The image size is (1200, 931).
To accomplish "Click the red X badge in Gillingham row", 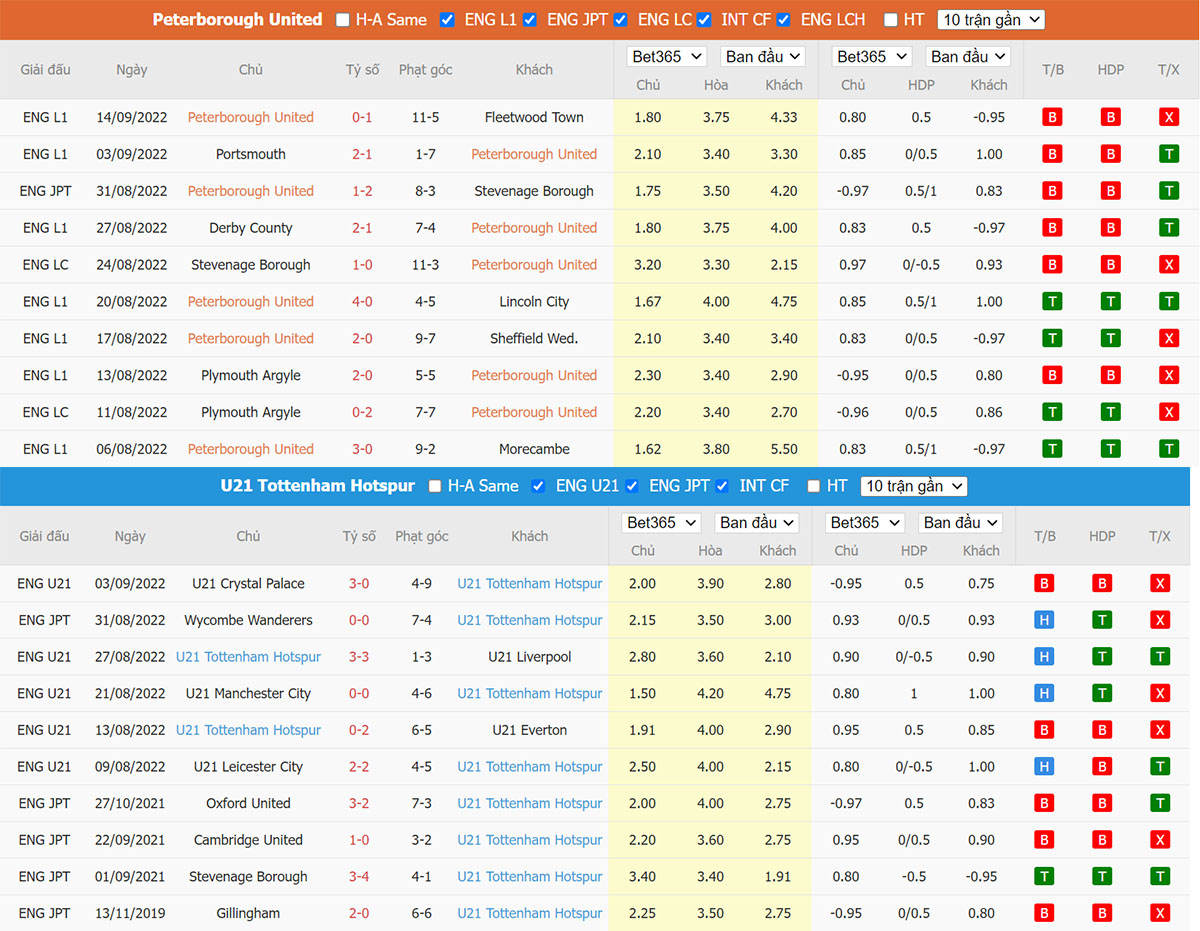I will click(x=1160, y=913).
